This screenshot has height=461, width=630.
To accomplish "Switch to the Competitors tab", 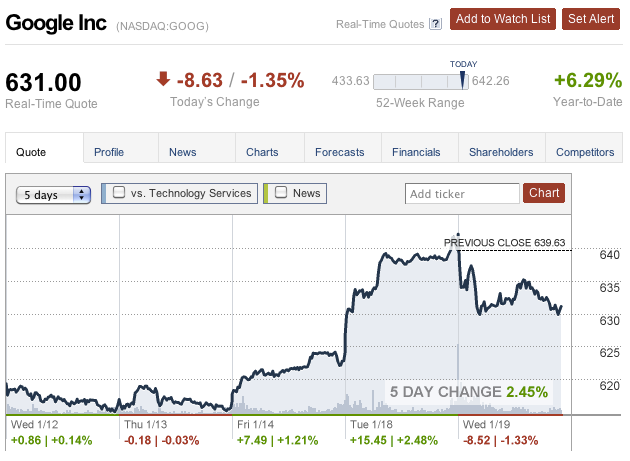I will (584, 152).
